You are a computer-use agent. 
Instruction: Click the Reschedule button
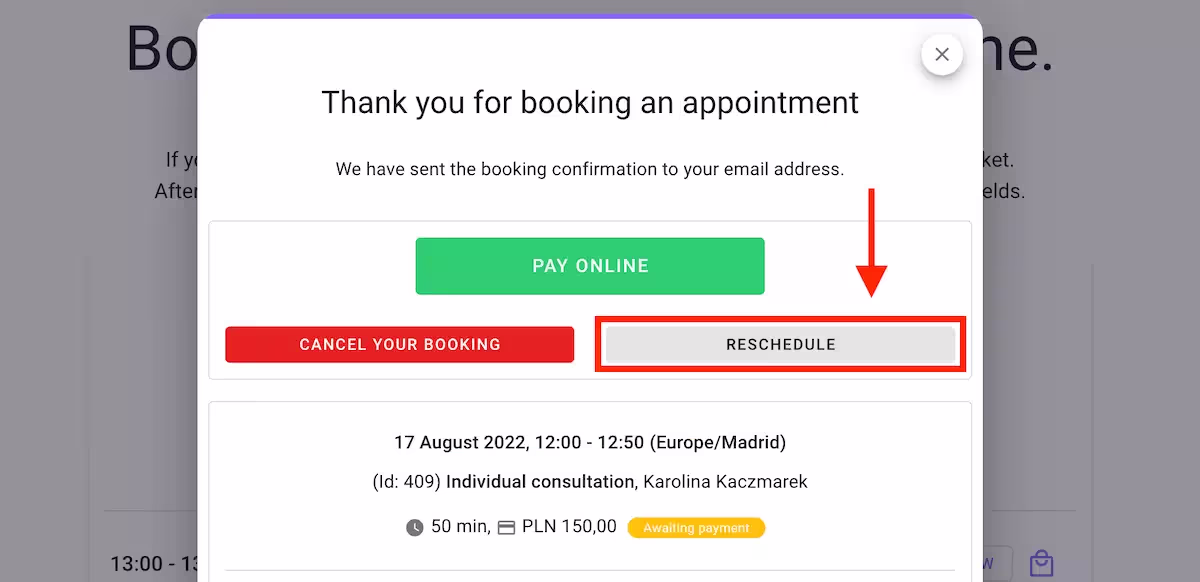(x=780, y=345)
